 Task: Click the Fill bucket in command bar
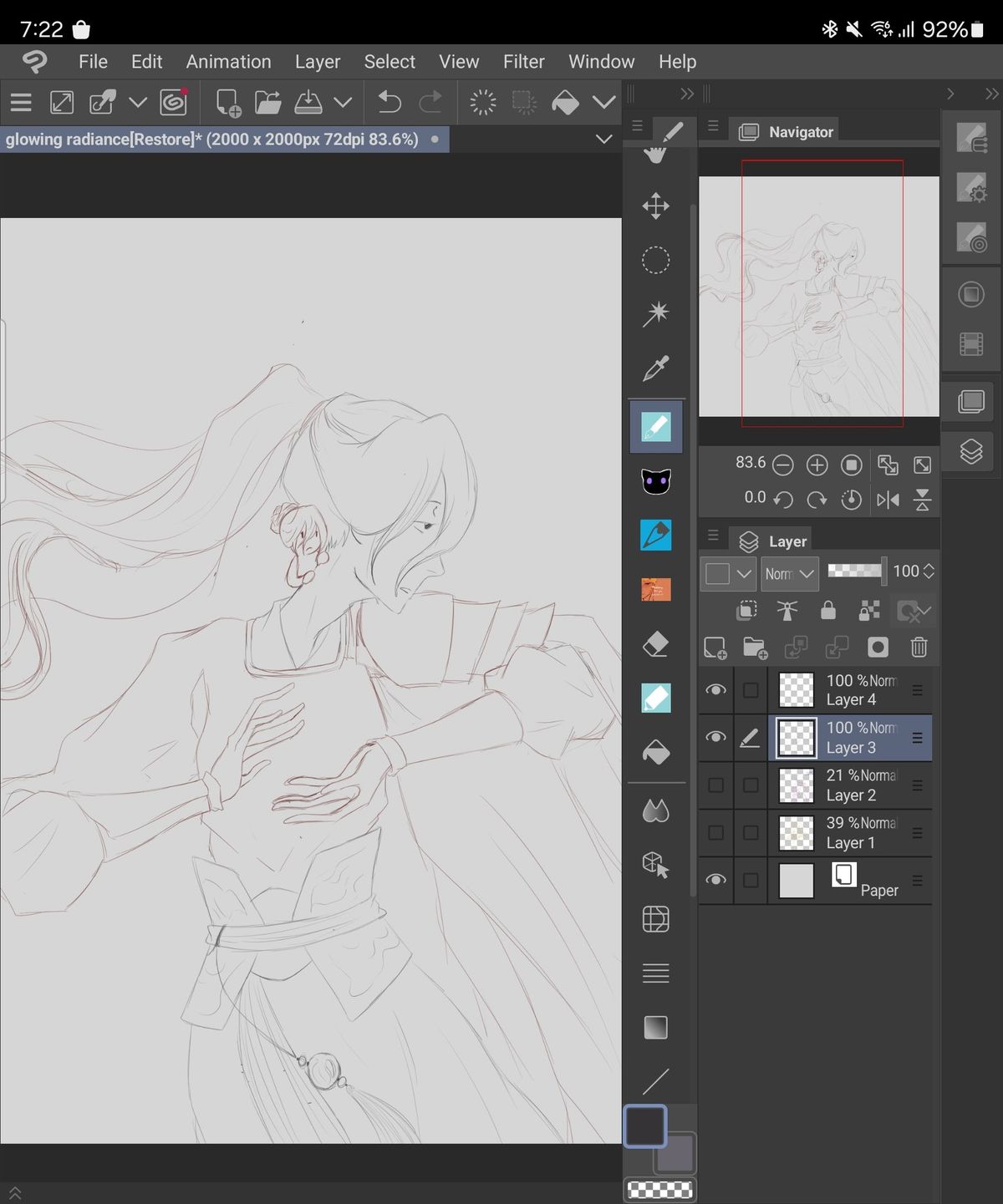pyautogui.click(x=565, y=103)
